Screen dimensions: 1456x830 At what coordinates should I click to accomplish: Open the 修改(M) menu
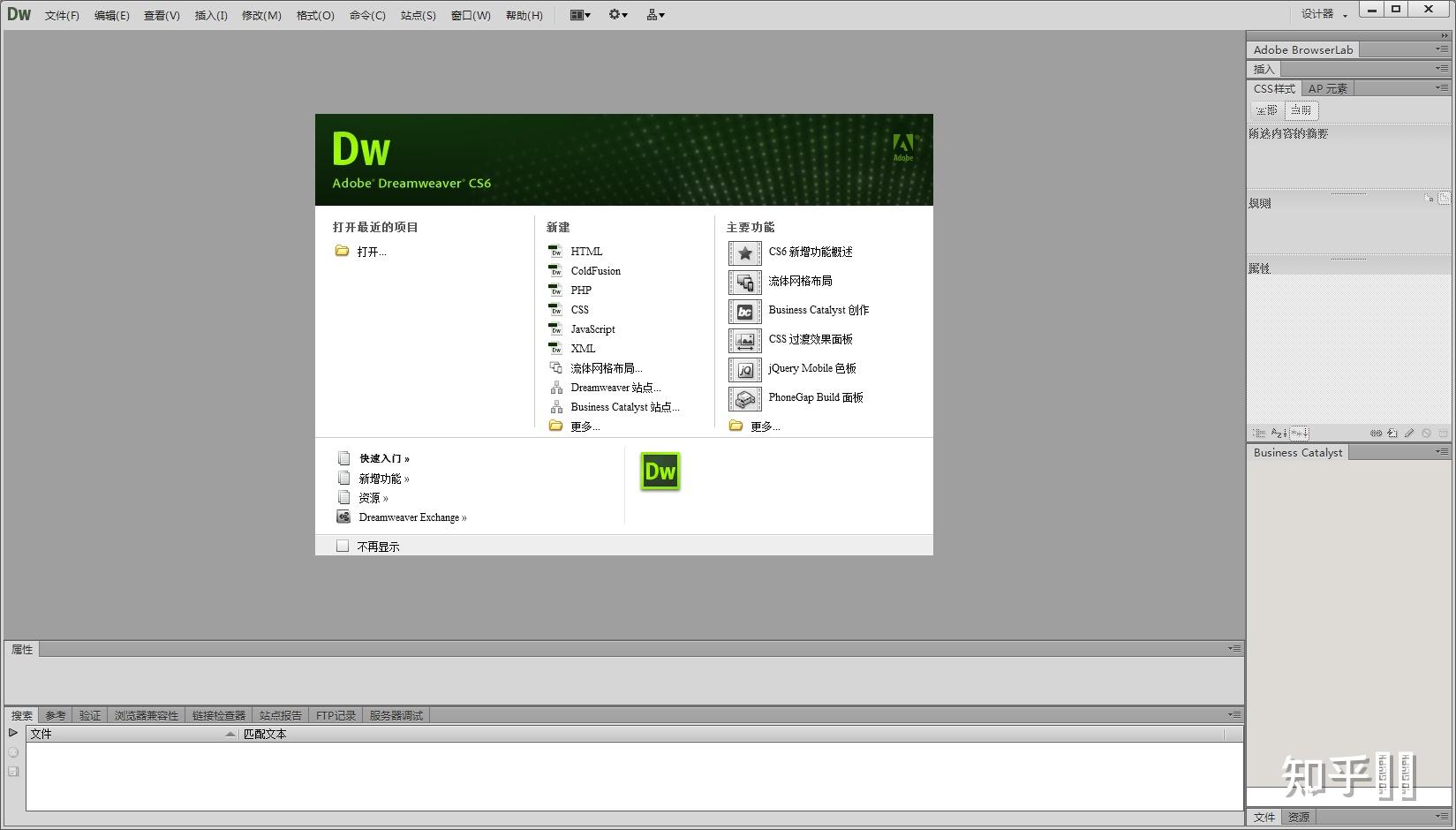(x=261, y=15)
